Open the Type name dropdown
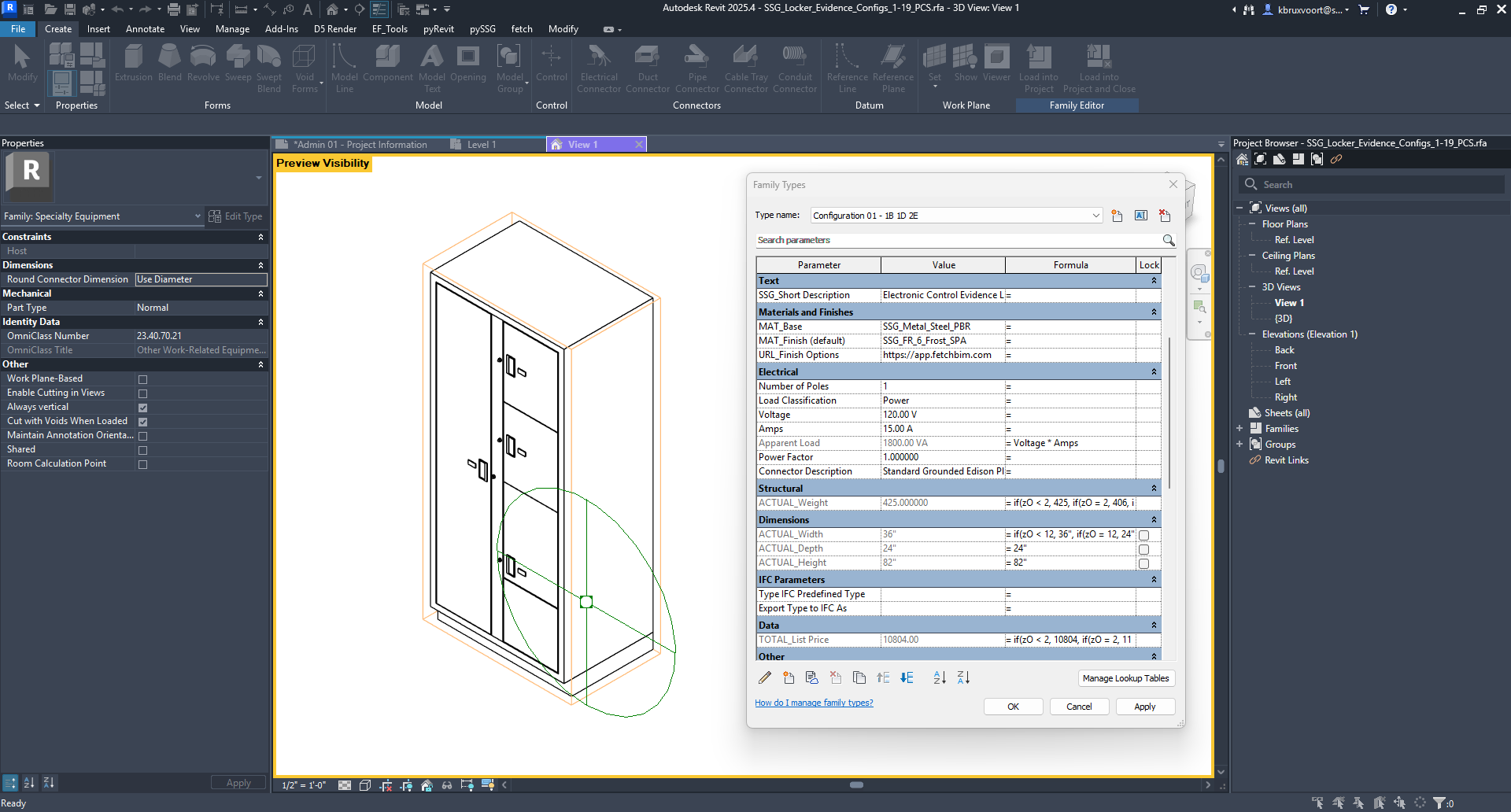The height and width of the screenshot is (812, 1511). [x=1095, y=216]
